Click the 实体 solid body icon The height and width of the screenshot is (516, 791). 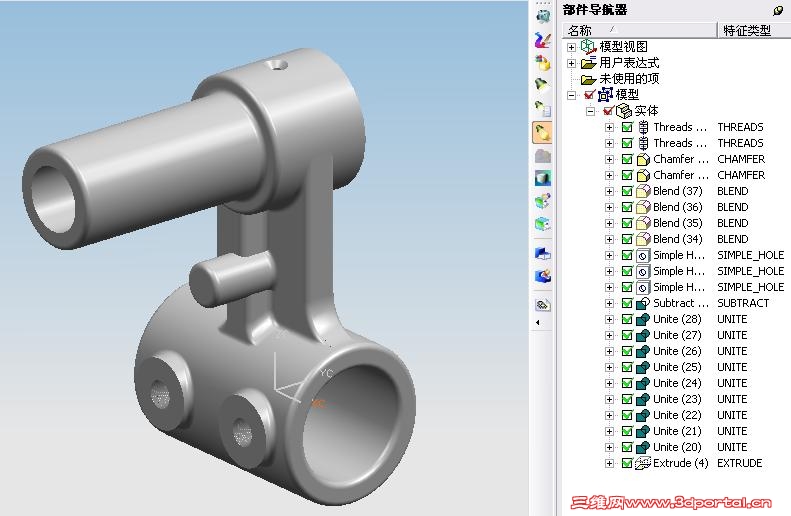624,110
